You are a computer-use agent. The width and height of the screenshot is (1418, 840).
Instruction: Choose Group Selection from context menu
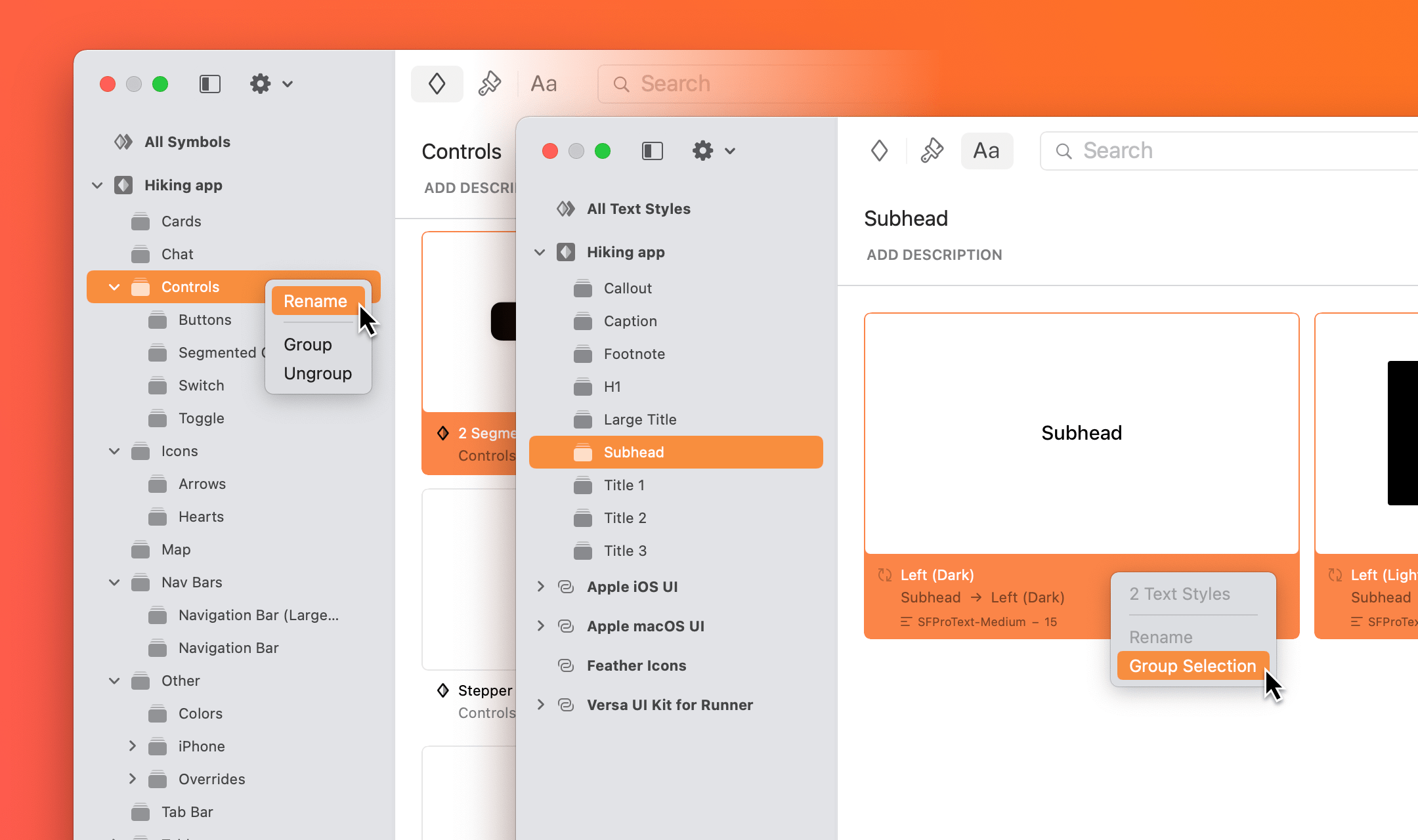(x=1192, y=666)
